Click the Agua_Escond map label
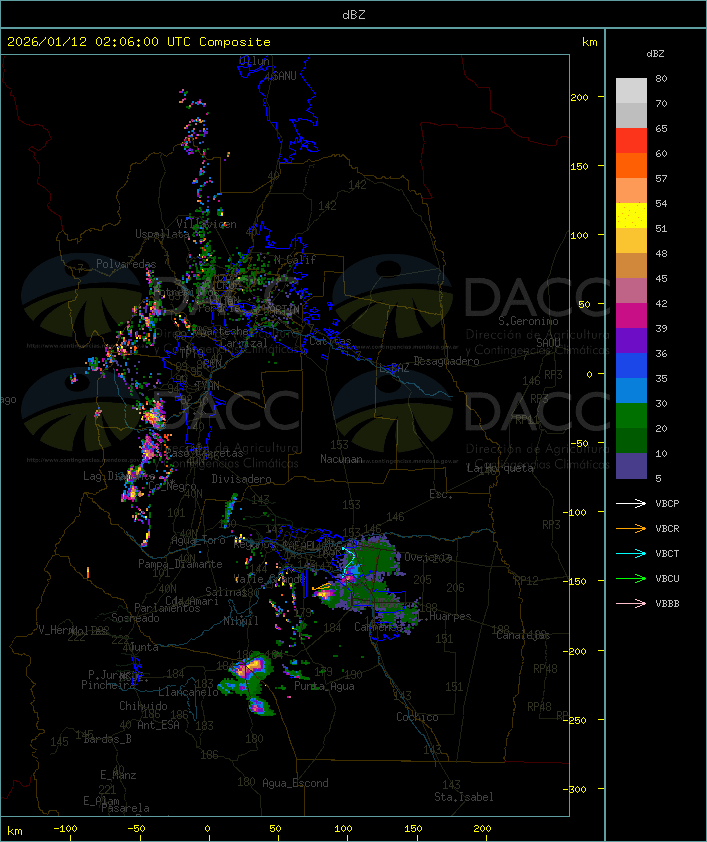This screenshot has height=842, width=707. [x=295, y=783]
